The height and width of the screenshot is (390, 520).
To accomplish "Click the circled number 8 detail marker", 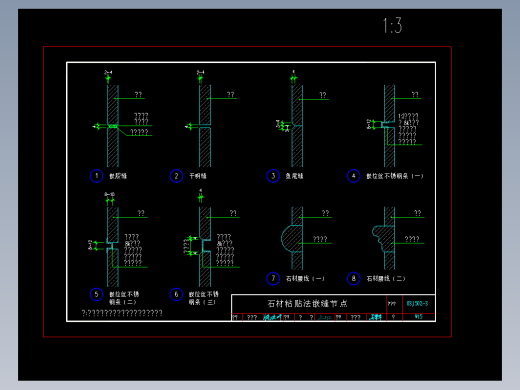I will (354, 278).
